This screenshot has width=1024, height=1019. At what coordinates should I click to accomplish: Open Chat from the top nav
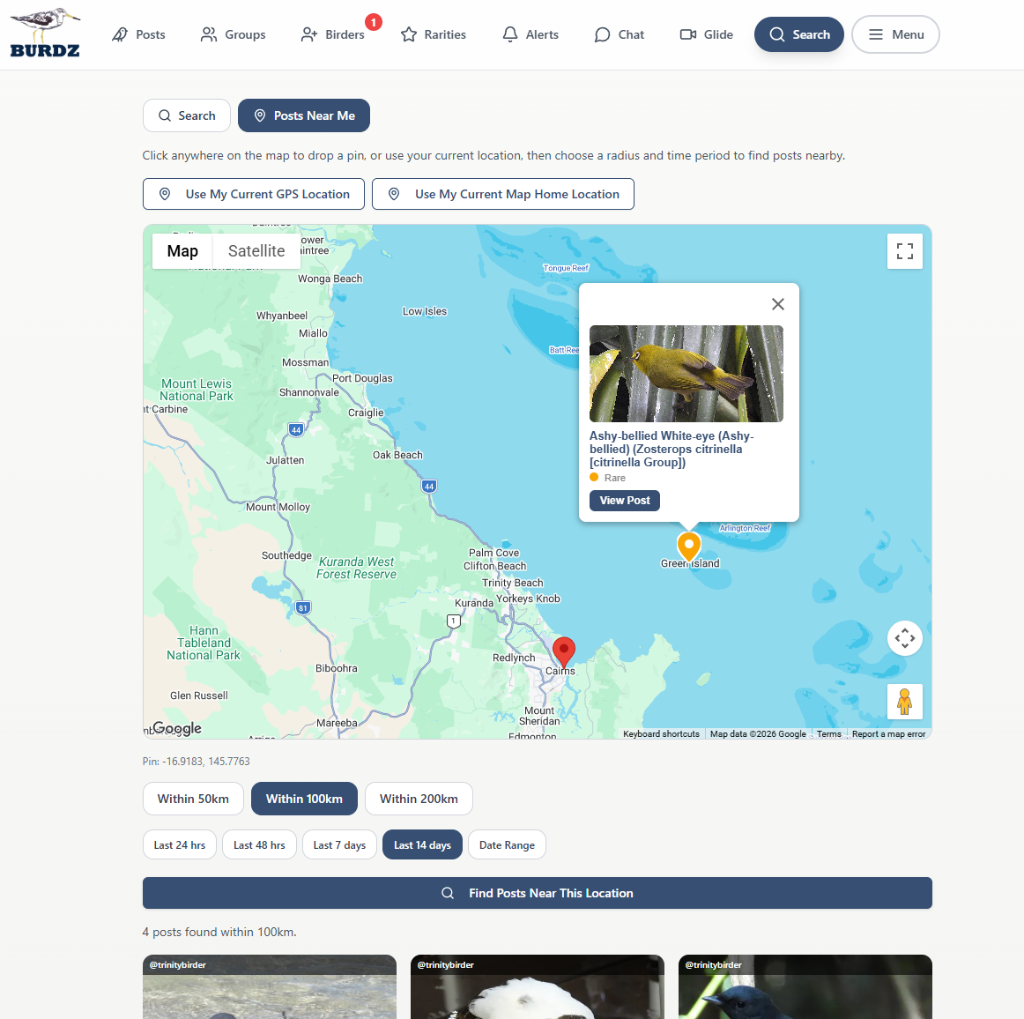pyautogui.click(x=619, y=35)
